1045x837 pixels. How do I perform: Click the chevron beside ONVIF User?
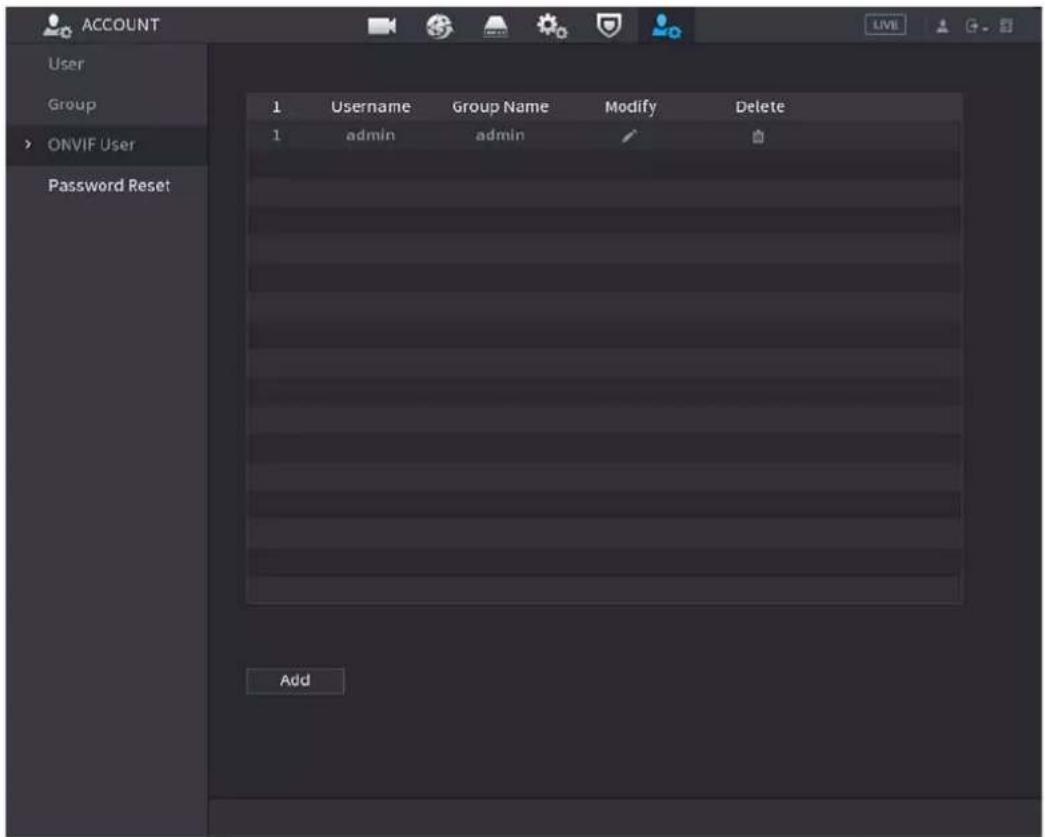28,144
